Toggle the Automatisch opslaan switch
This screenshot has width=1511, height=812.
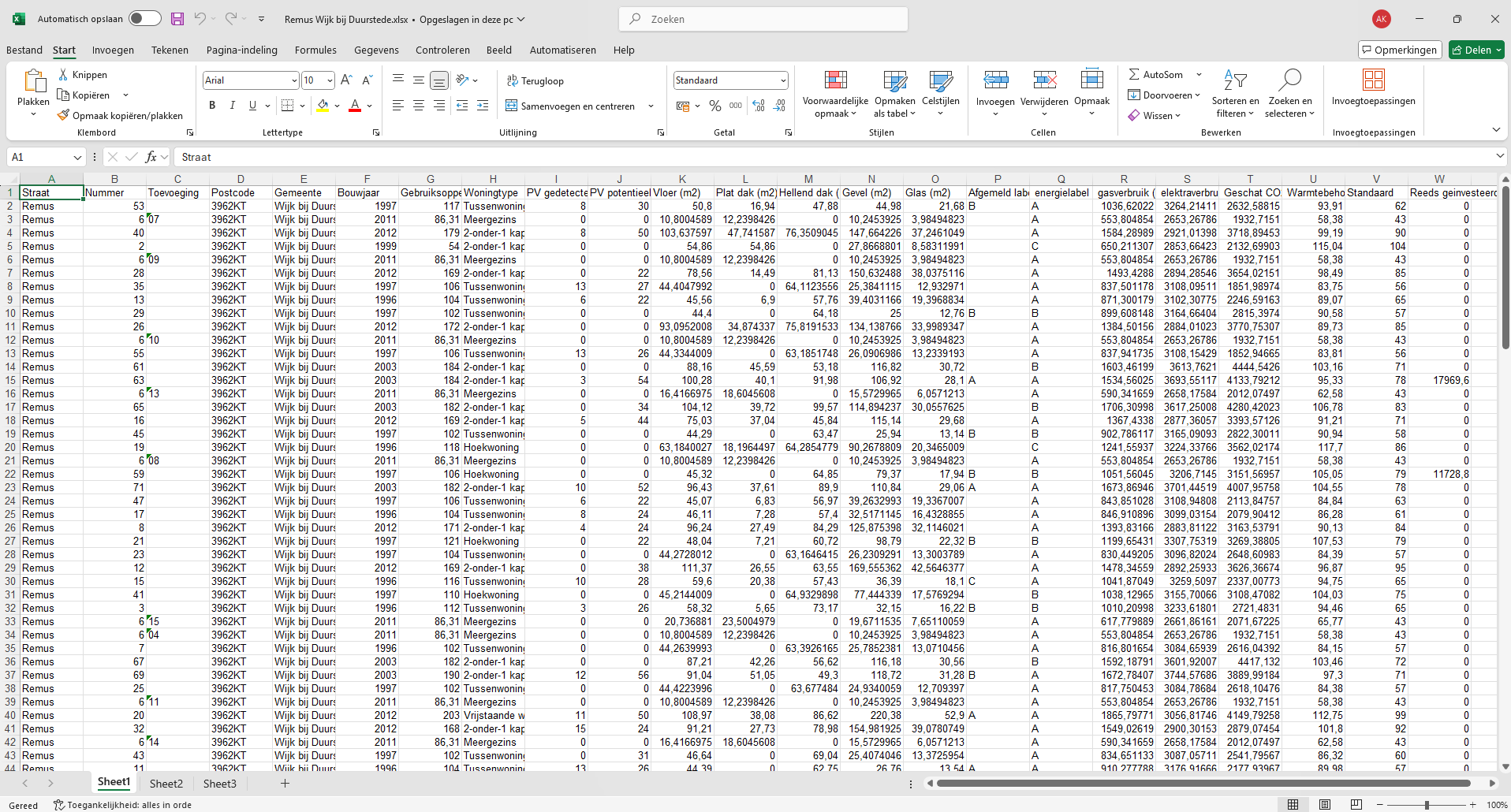tap(145, 19)
